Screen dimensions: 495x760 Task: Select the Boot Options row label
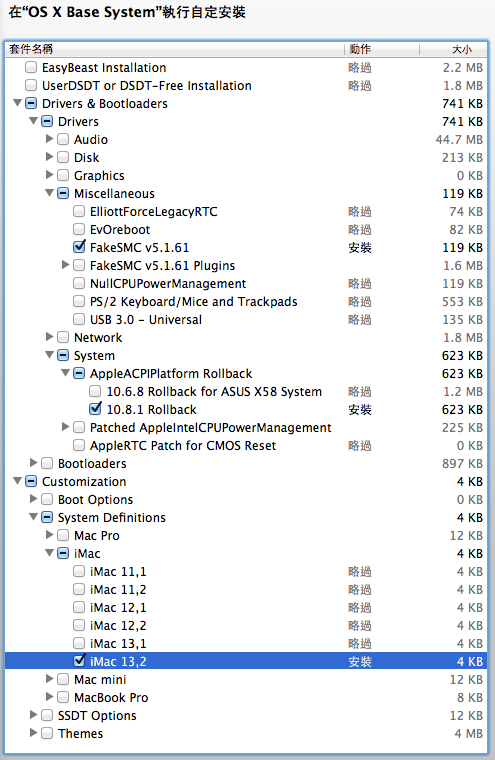96,500
